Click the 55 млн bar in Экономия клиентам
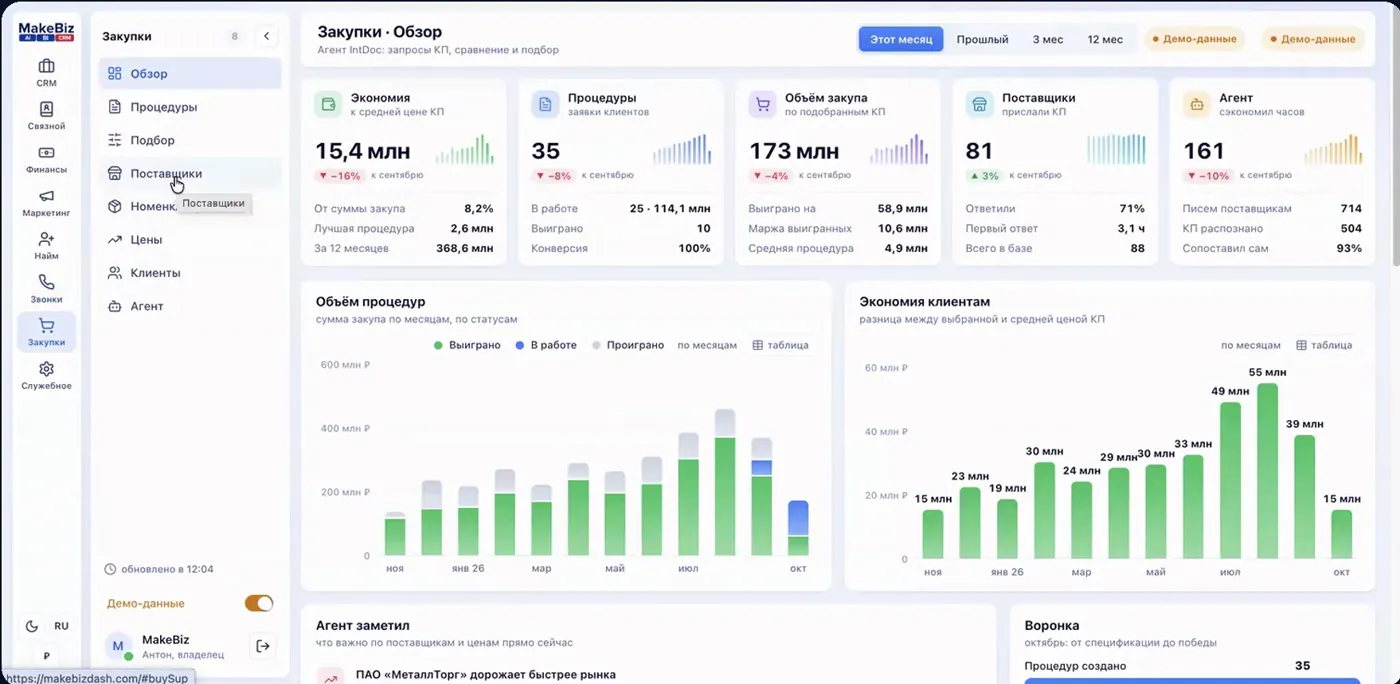The image size is (1400, 684). pyautogui.click(x=1268, y=471)
